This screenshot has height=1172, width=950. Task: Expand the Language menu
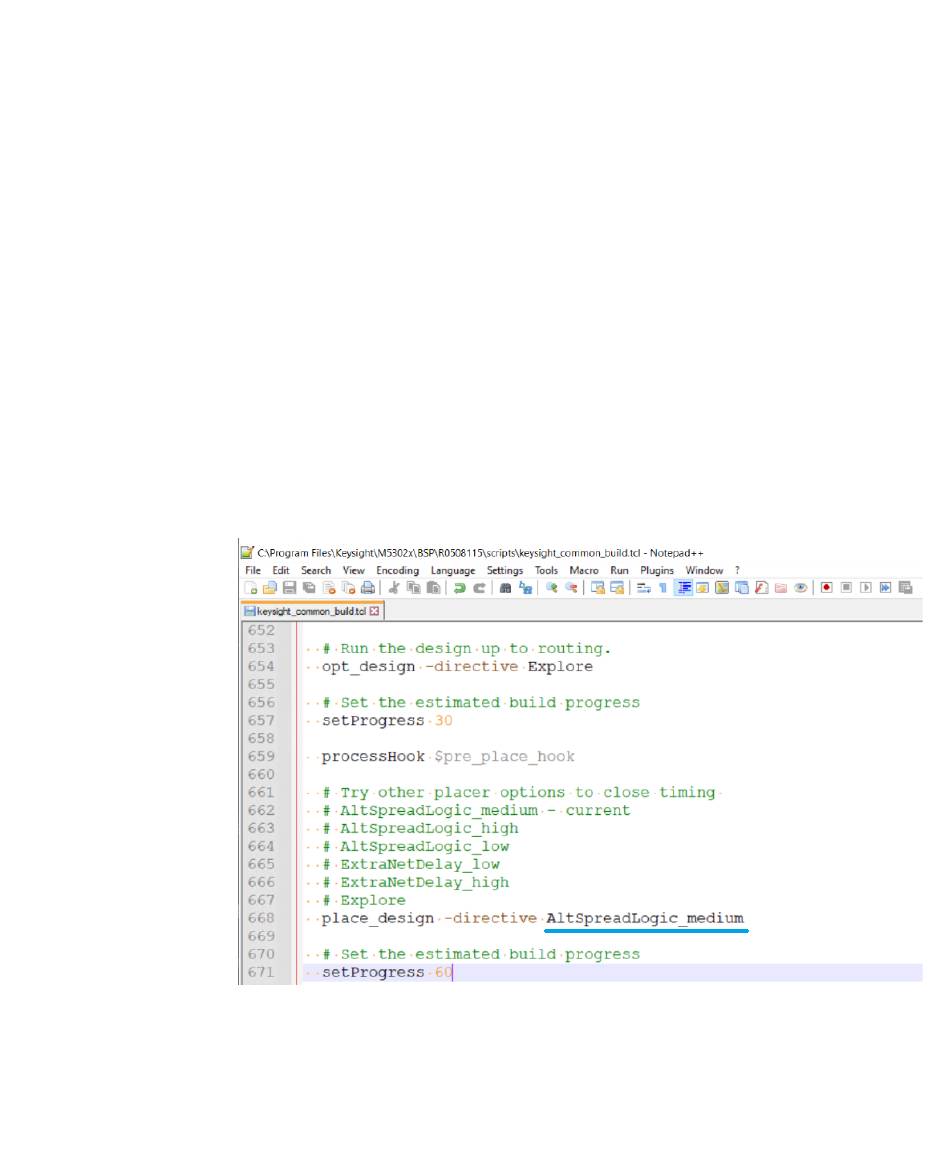click(453, 570)
